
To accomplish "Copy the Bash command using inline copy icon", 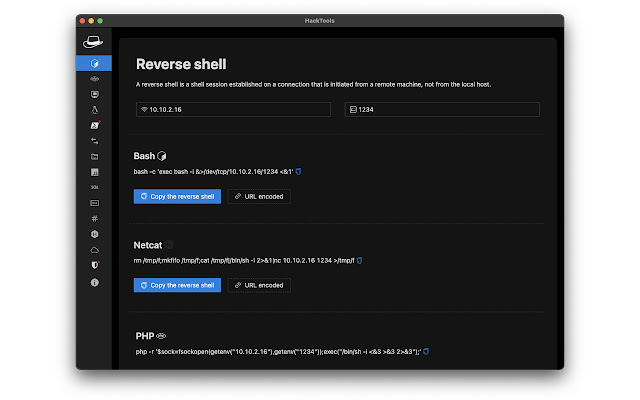I will click(x=298, y=171).
